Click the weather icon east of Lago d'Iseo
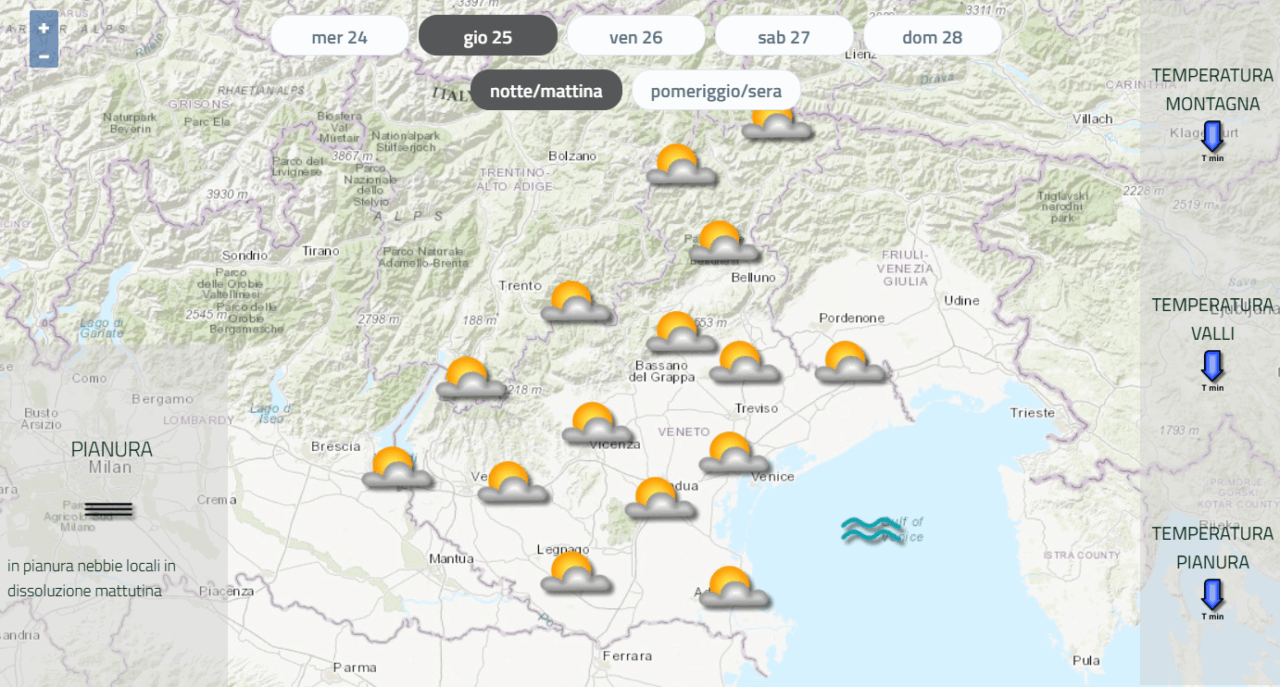 point(471,378)
